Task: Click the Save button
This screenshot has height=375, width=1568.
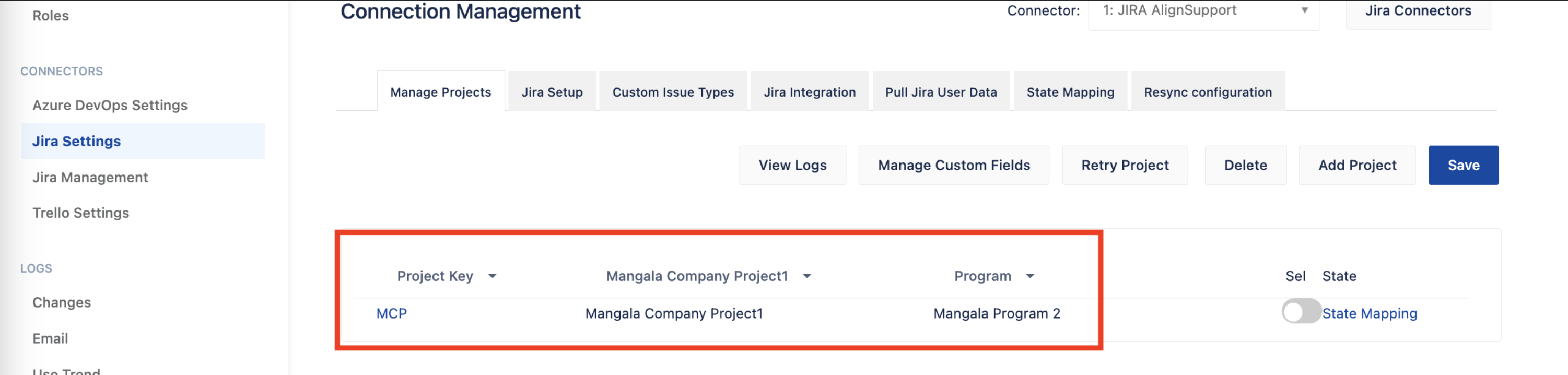Action: pos(1462,165)
